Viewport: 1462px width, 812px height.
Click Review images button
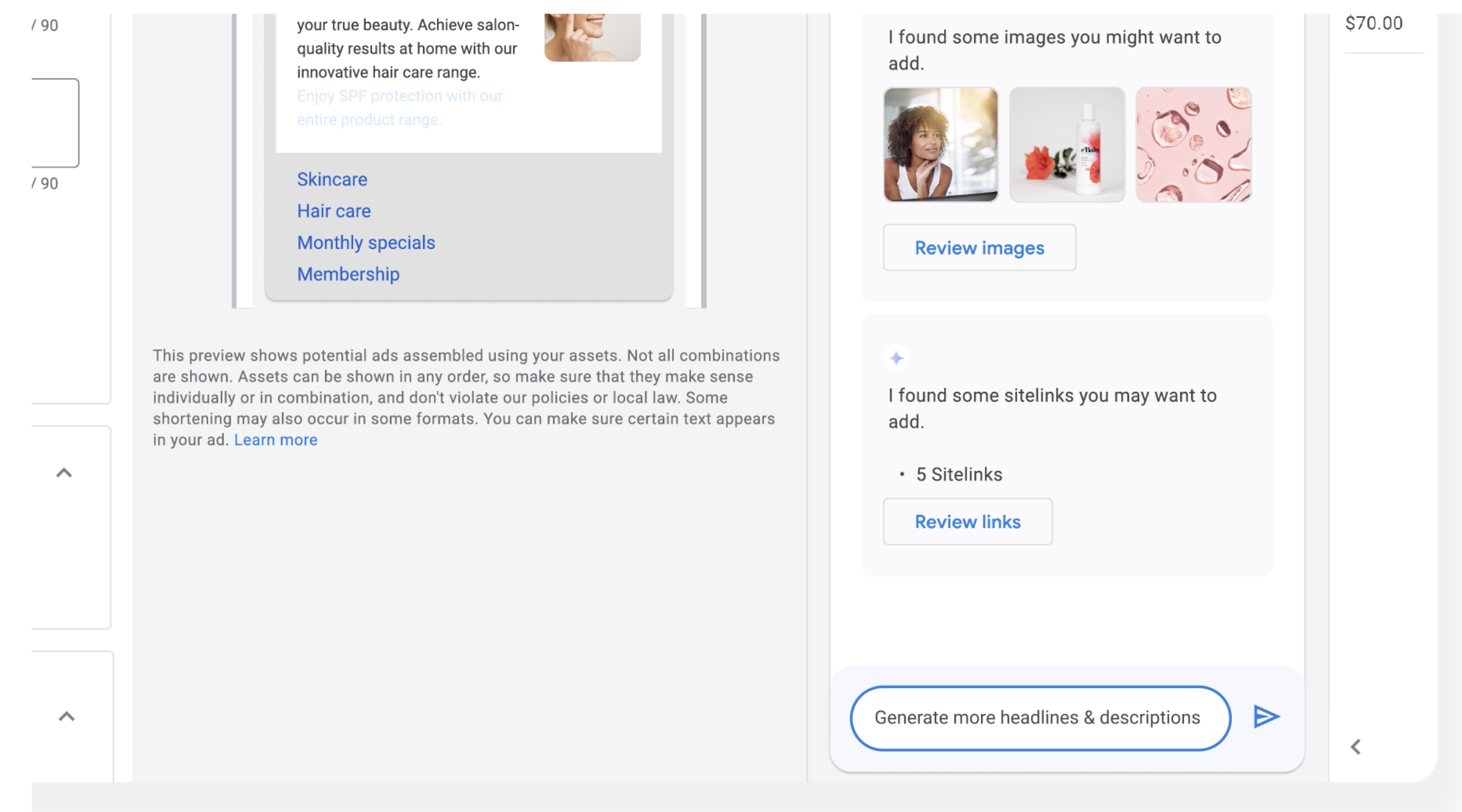pos(979,248)
